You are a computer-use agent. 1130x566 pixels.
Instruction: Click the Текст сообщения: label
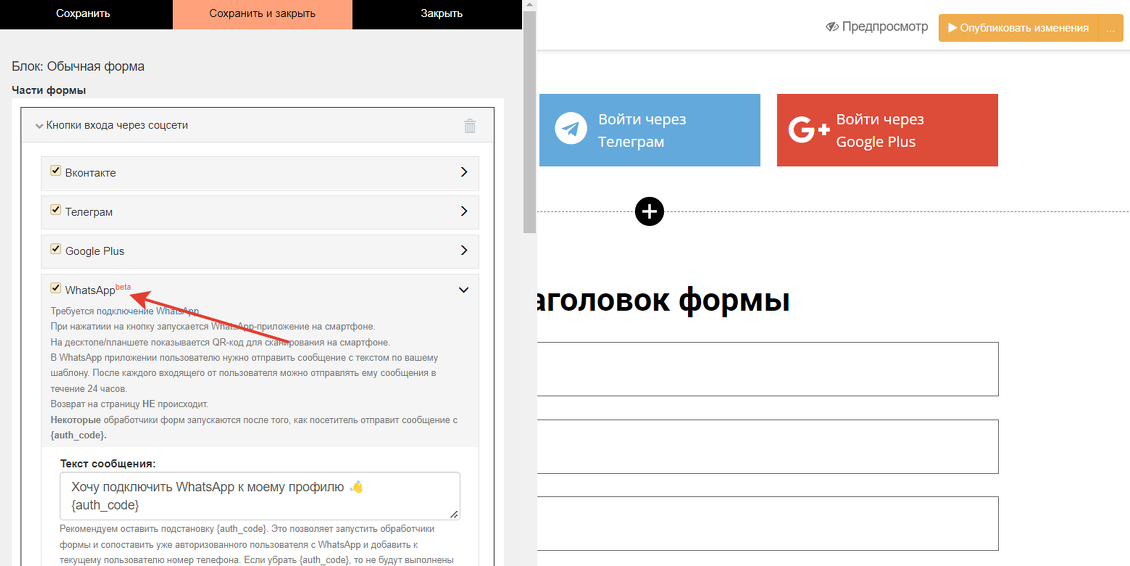click(108, 463)
